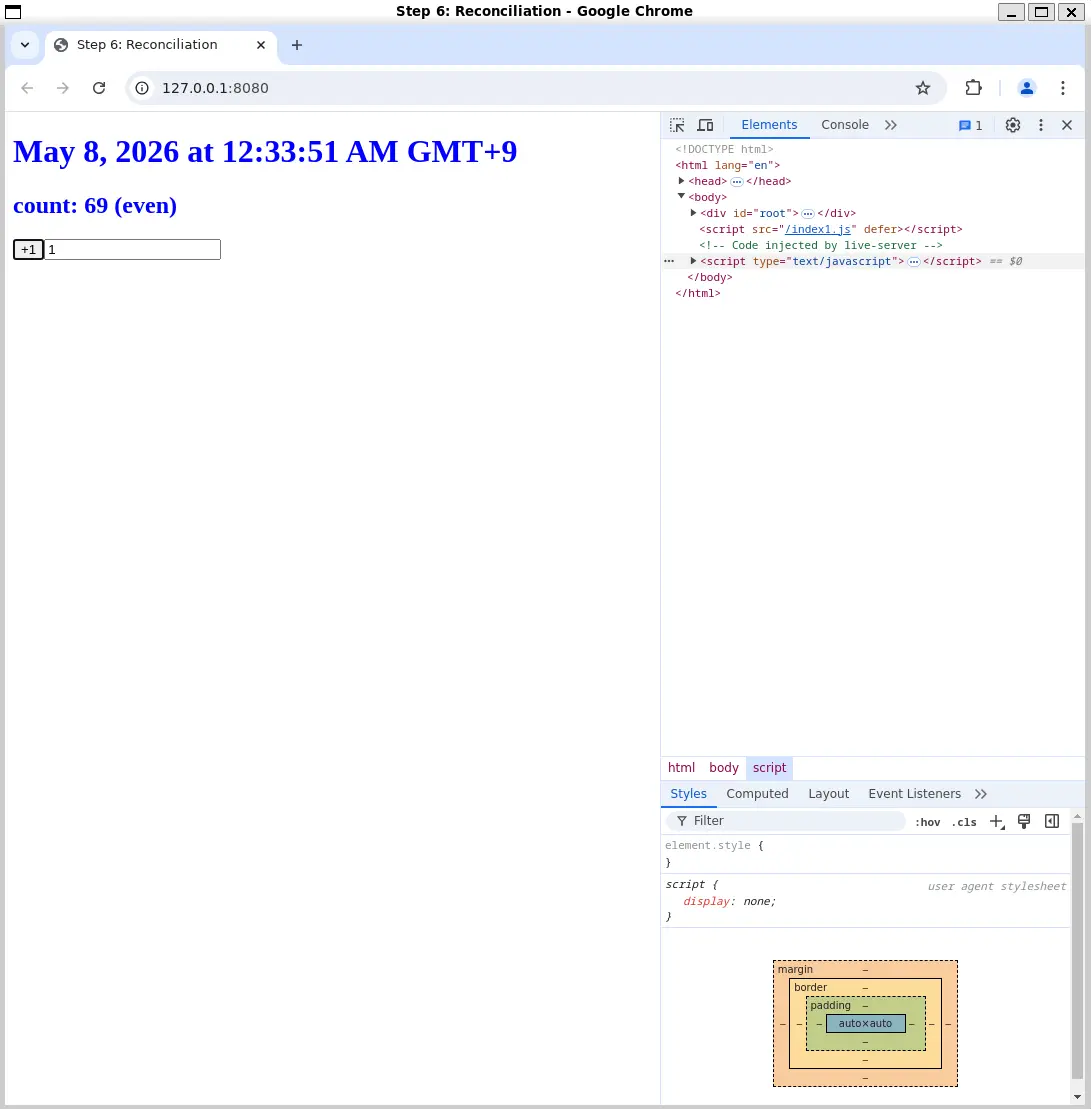This screenshot has width=1091, height=1109.
Task: Open the issues counter badge
Action: [970, 125]
